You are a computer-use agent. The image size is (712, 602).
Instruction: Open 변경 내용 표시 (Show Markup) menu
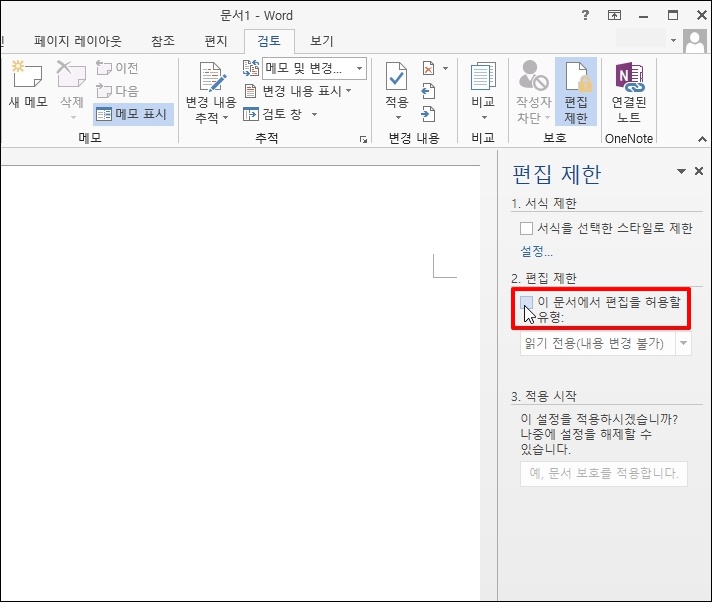click(x=298, y=91)
